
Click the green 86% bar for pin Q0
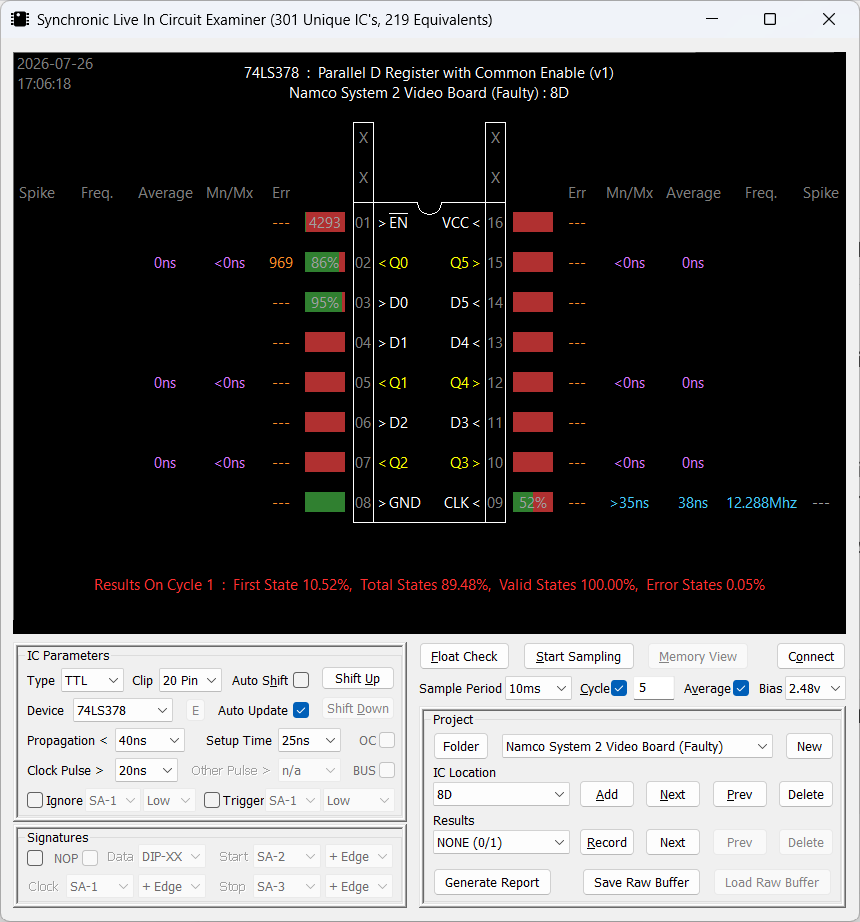pos(324,263)
